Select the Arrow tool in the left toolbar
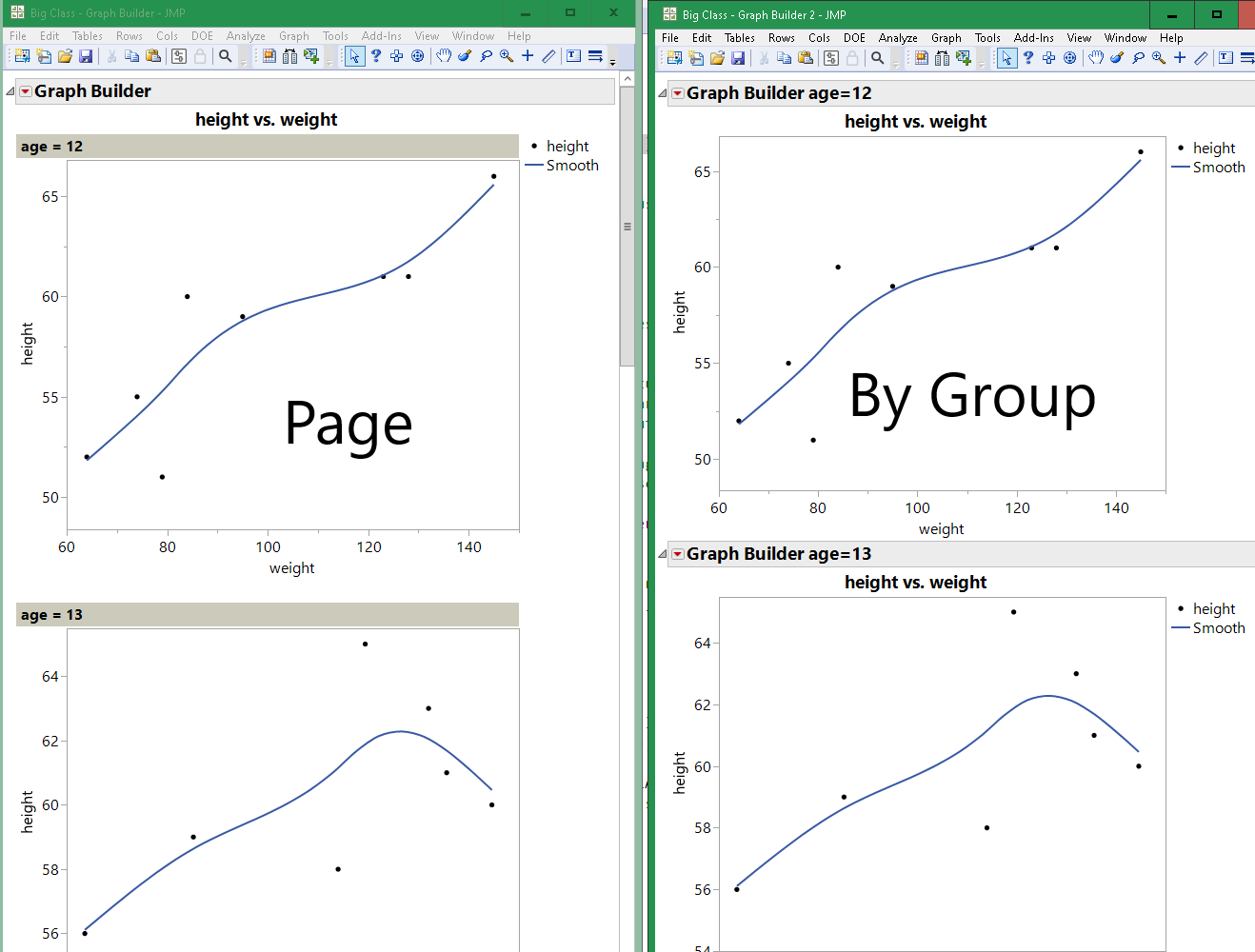 click(355, 55)
